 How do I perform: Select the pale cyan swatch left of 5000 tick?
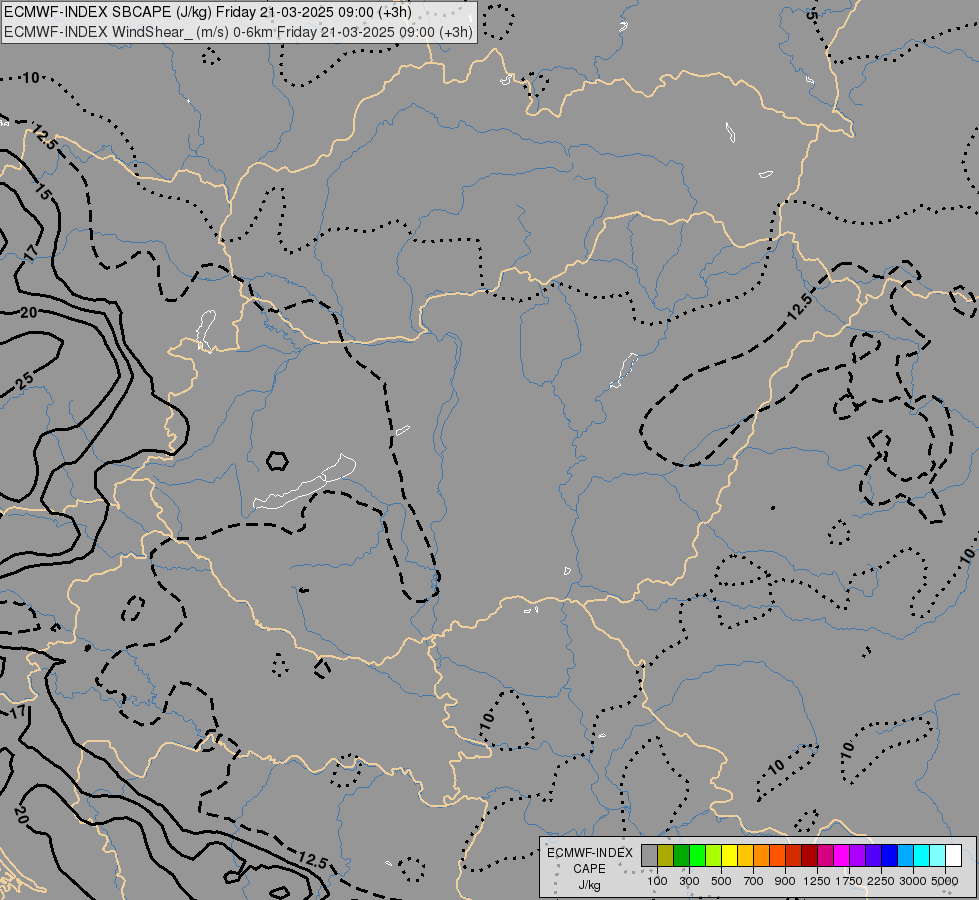[938, 856]
